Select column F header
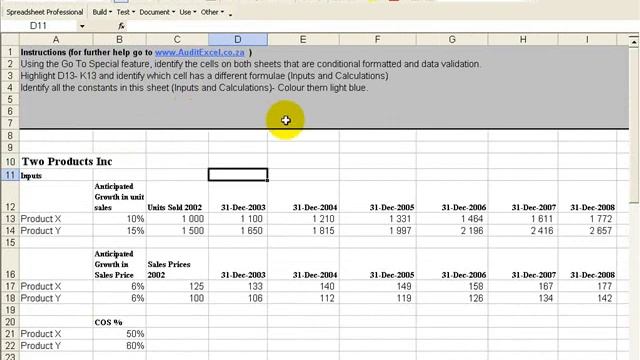The image size is (640, 360). [378, 40]
